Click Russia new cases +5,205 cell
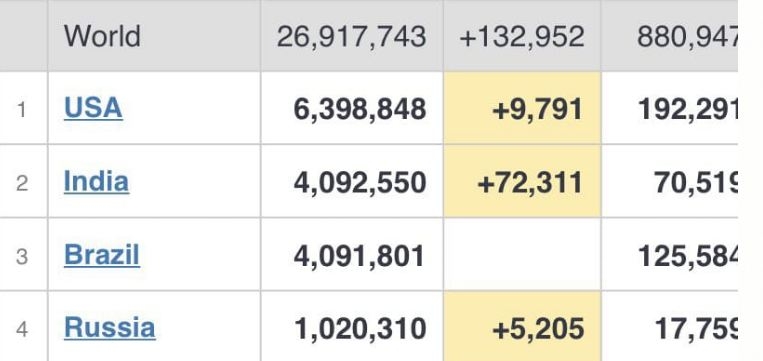 (x=522, y=326)
